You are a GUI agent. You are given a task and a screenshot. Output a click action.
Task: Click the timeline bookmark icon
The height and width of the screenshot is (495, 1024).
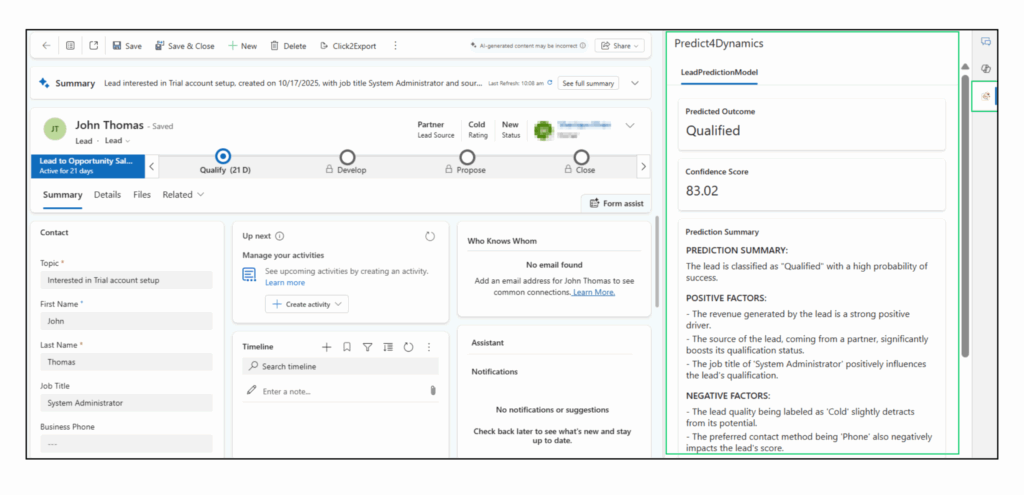[x=347, y=347]
